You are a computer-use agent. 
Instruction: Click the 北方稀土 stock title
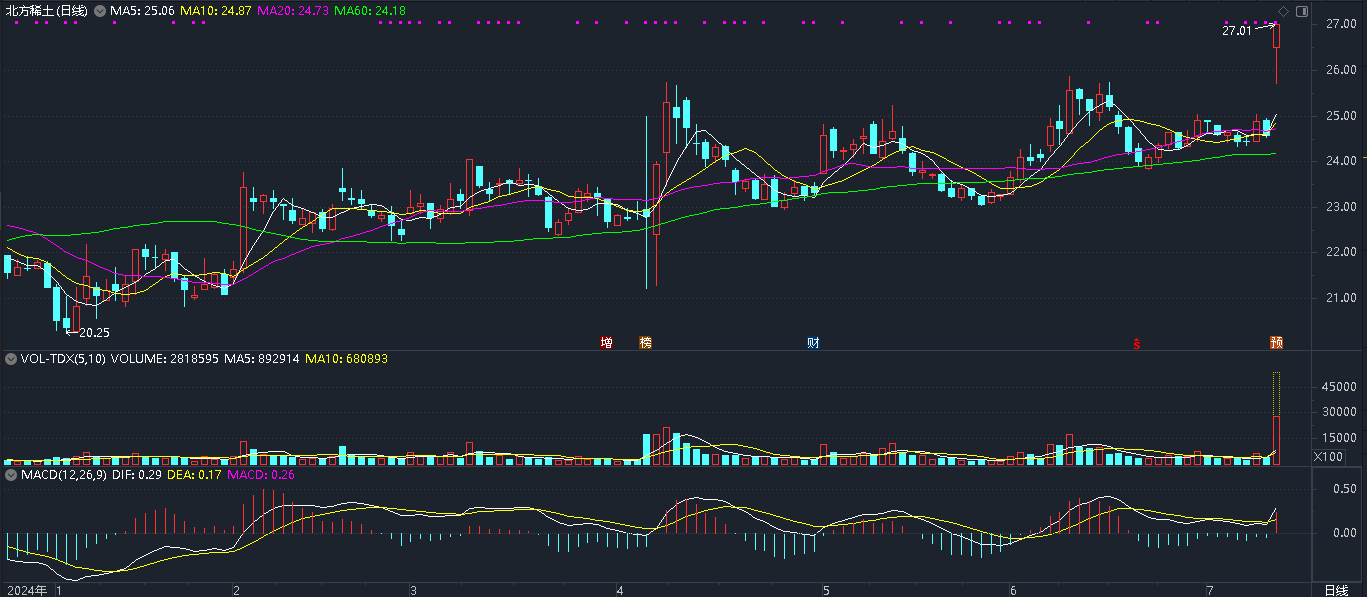pyautogui.click(x=45, y=10)
